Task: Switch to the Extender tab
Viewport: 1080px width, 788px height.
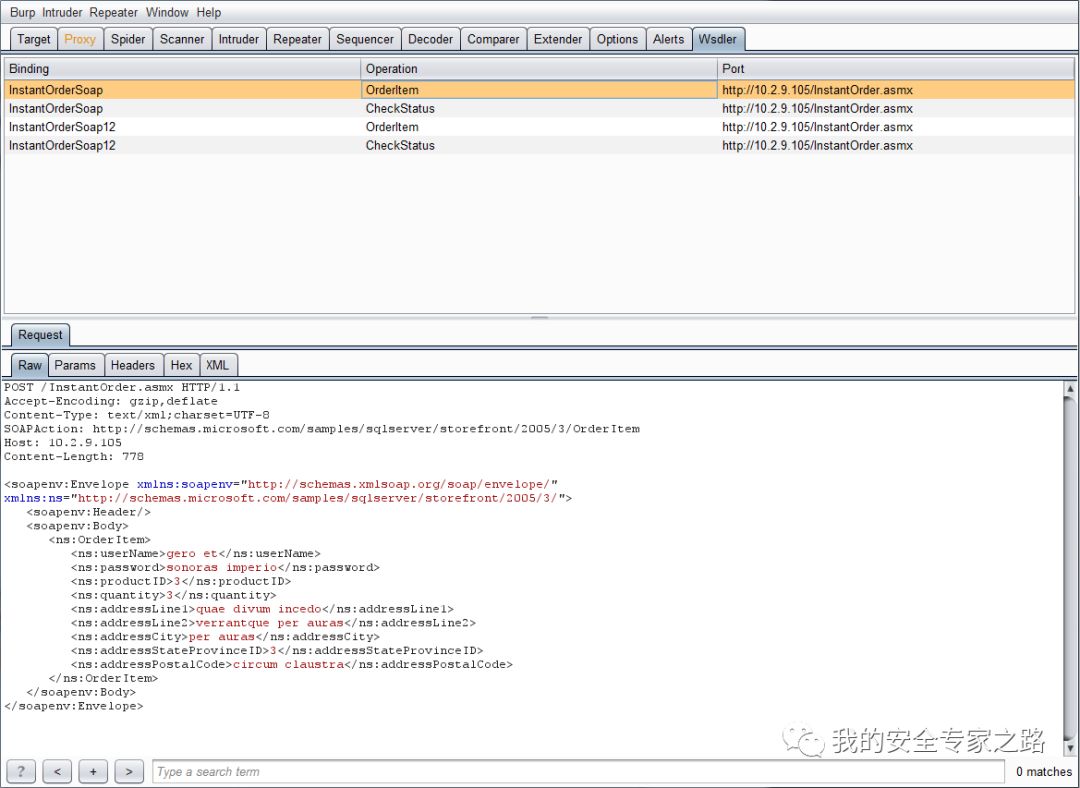Action: 558,39
